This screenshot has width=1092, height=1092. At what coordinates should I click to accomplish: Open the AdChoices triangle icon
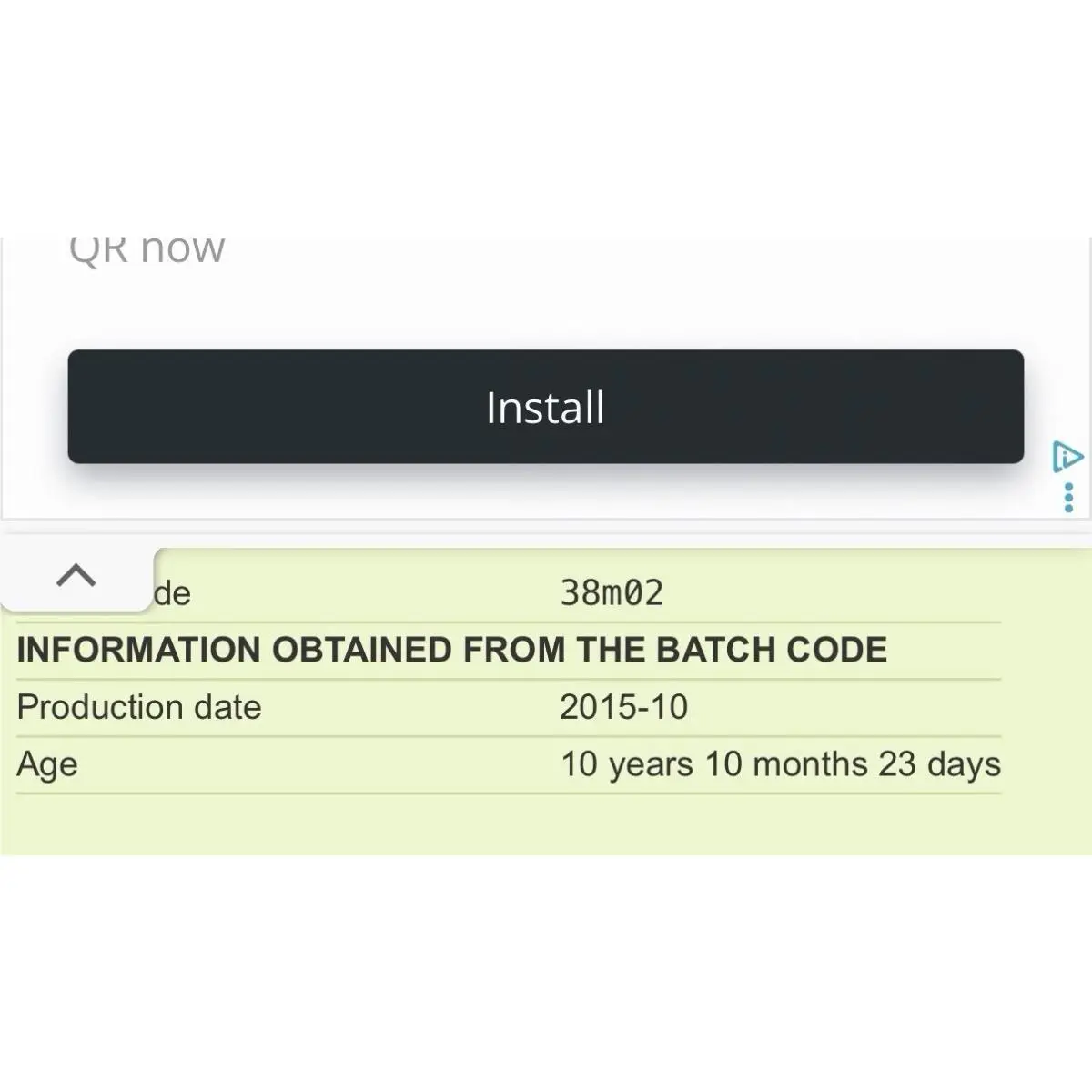(x=1067, y=457)
